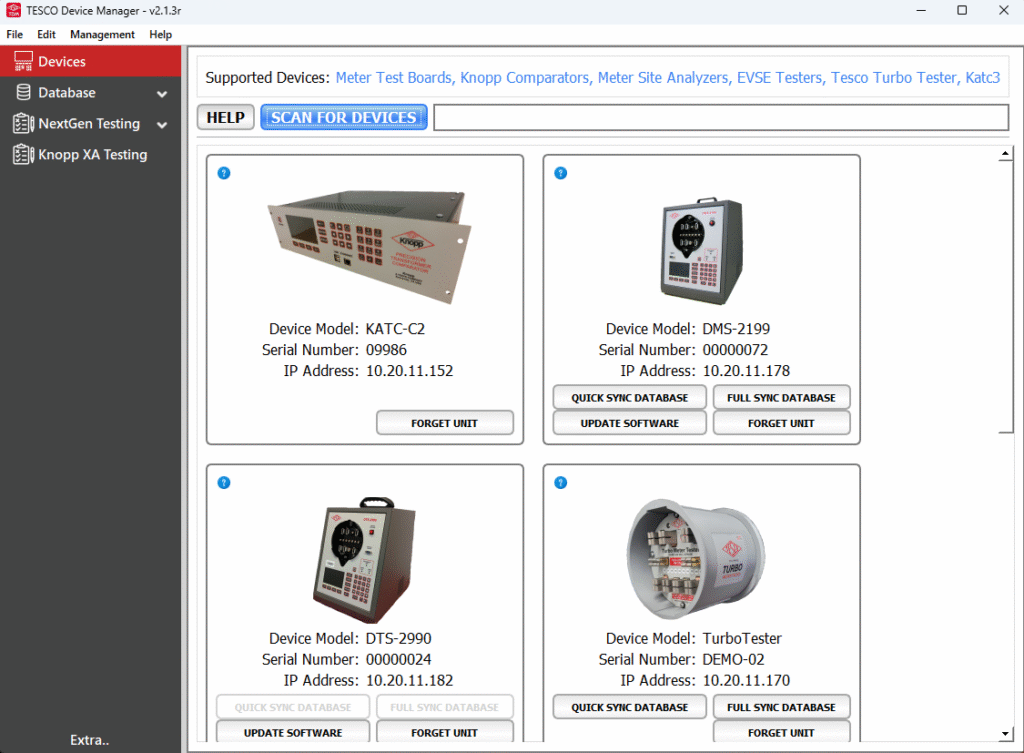Viewport: 1024px width, 753px height.
Task: Click the help icon on DTS-2990 card
Action: point(224,483)
